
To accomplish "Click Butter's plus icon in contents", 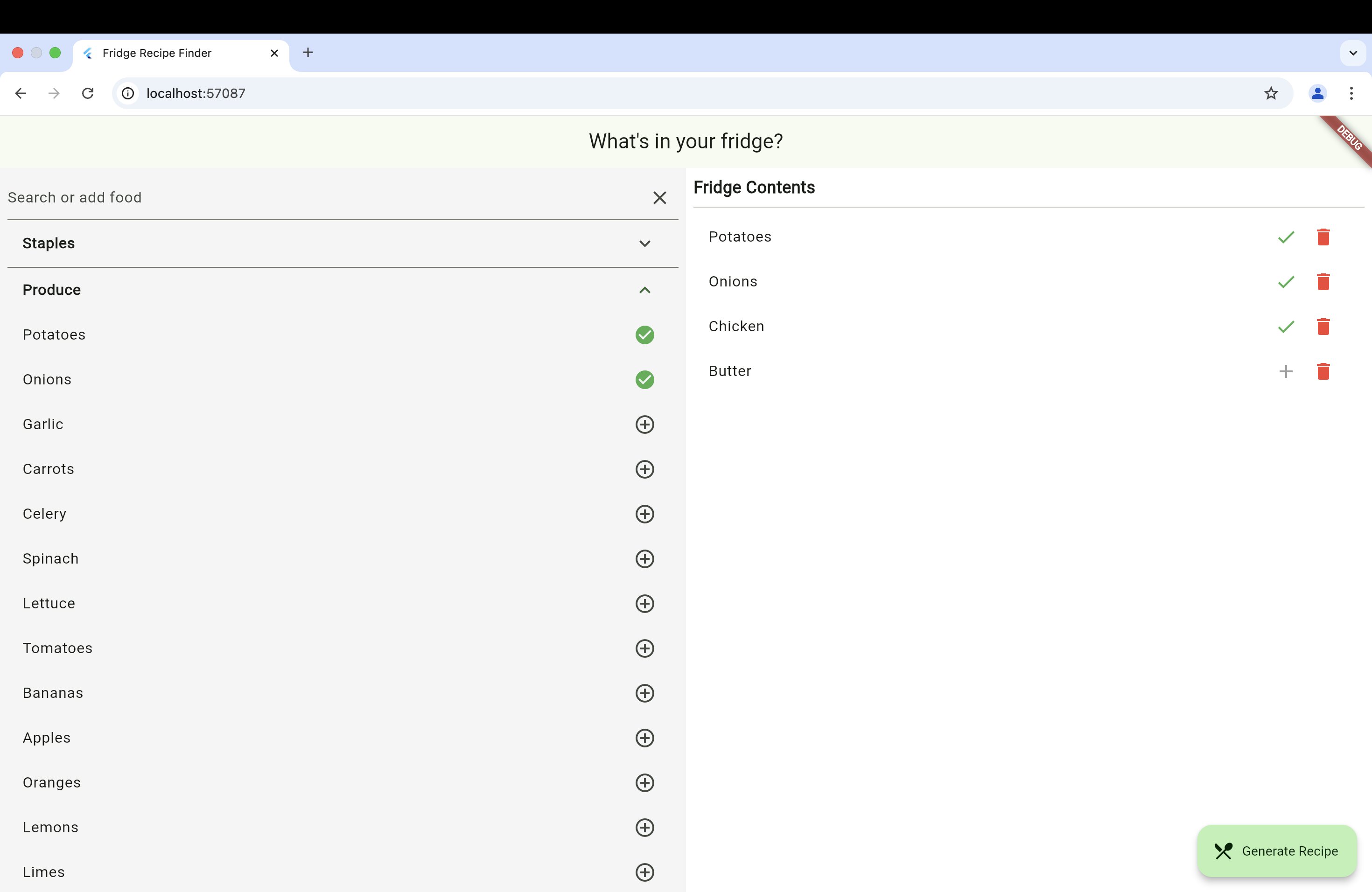I will click(1286, 371).
